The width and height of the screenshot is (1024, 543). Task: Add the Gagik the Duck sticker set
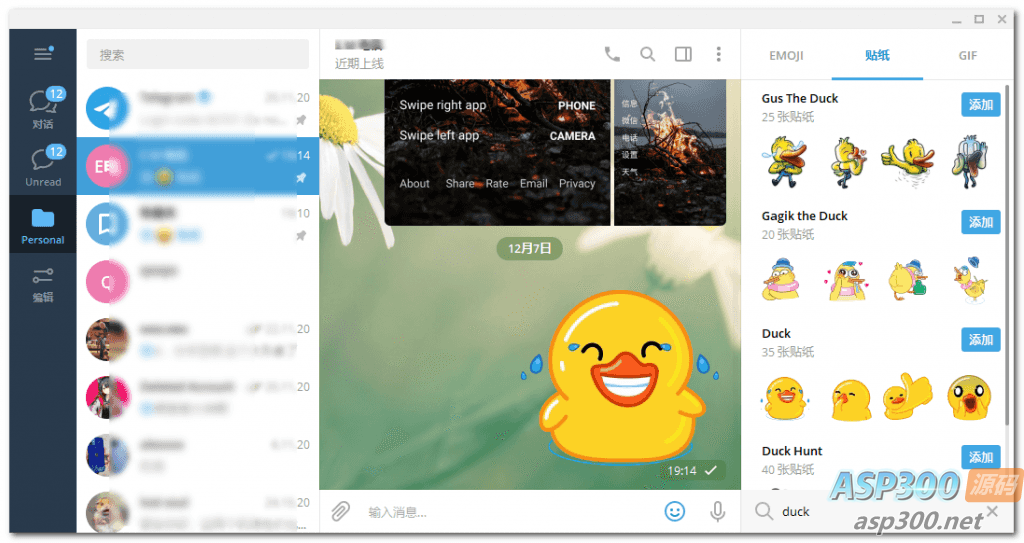pyautogui.click(x=981, y=222)
